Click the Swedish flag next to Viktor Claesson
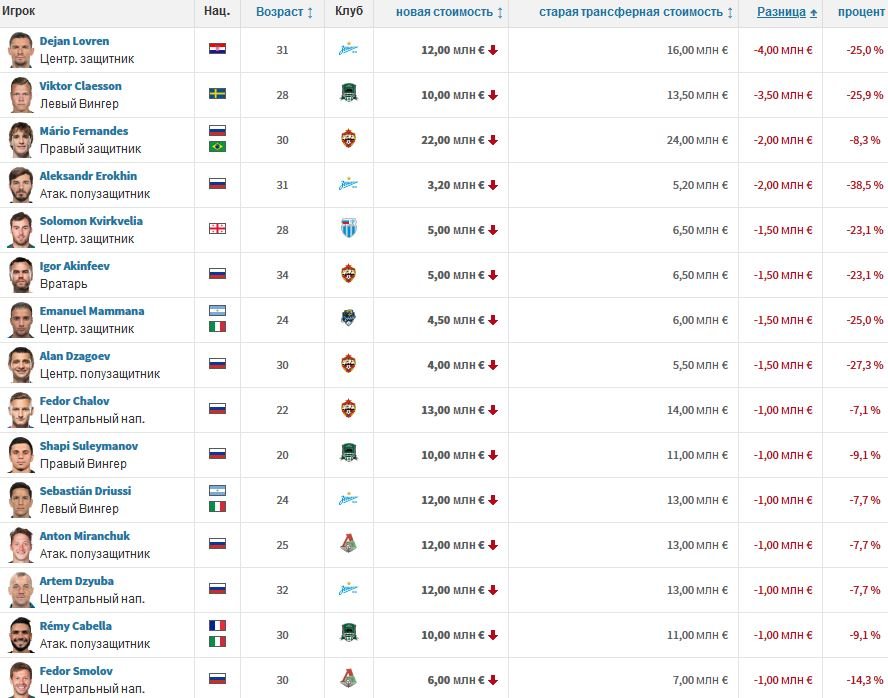888x698 pixels. click(217, 94)
